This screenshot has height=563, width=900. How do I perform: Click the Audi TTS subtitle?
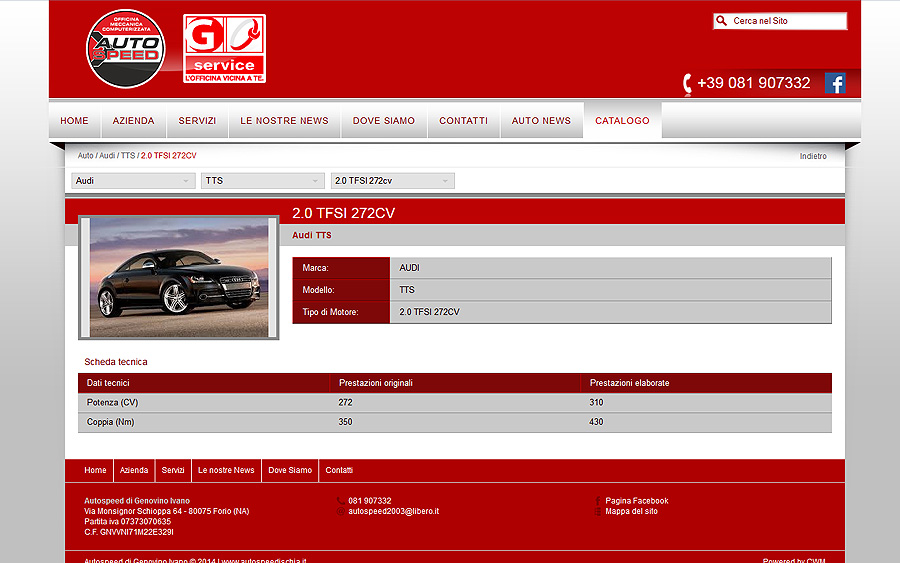pos(312,235)
